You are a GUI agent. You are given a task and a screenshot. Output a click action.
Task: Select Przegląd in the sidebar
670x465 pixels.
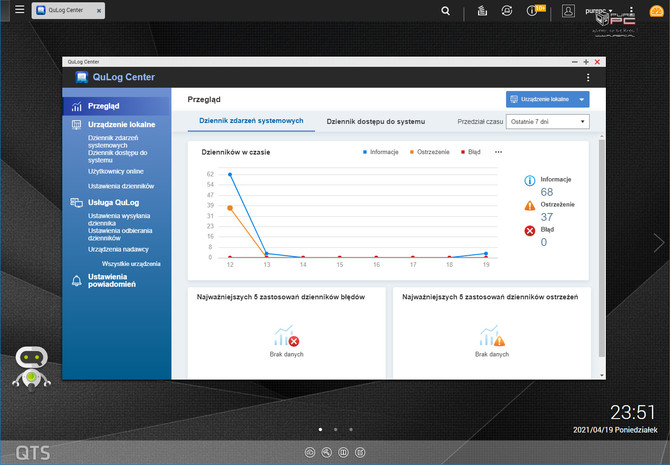click(117, 106)
